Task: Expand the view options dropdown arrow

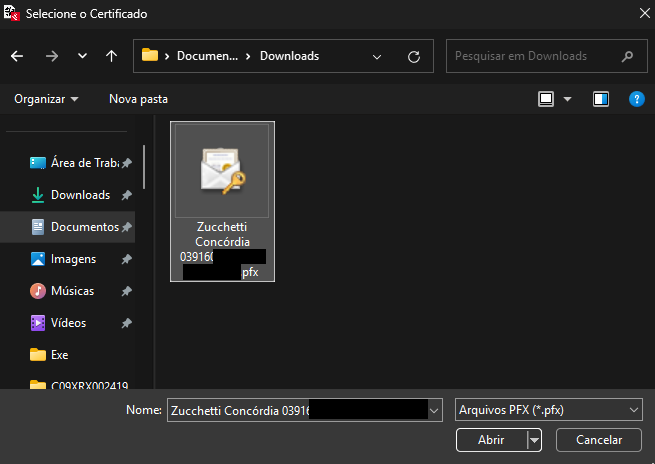Action: point(568,99)
